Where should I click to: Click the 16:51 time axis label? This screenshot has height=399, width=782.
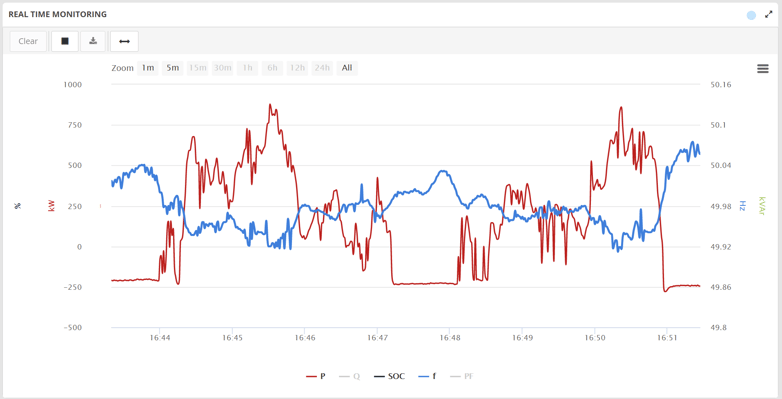[667, 338]
